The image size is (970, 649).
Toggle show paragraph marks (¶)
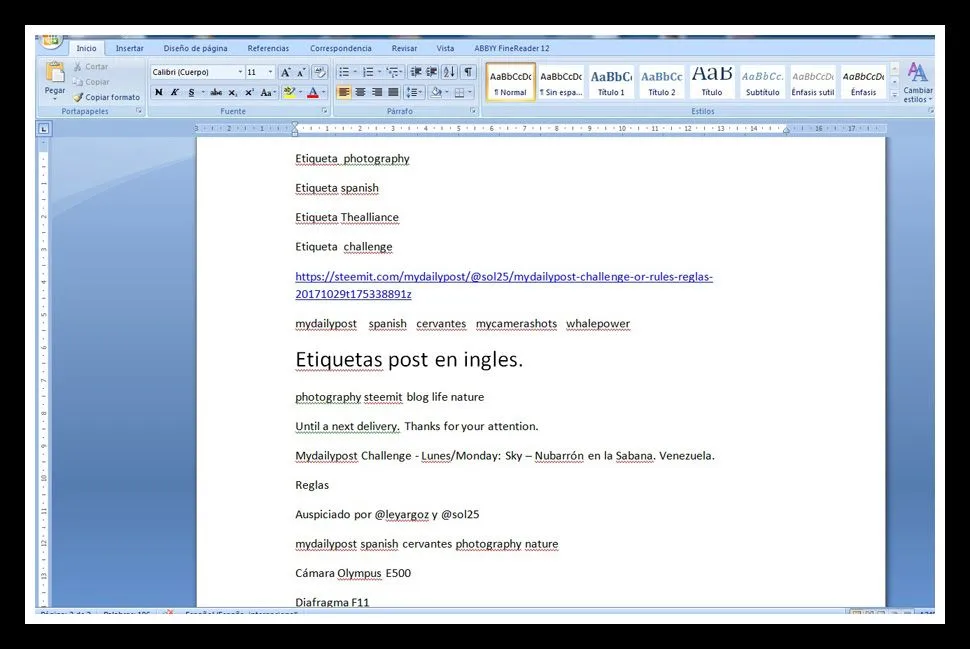pos(467,72)
